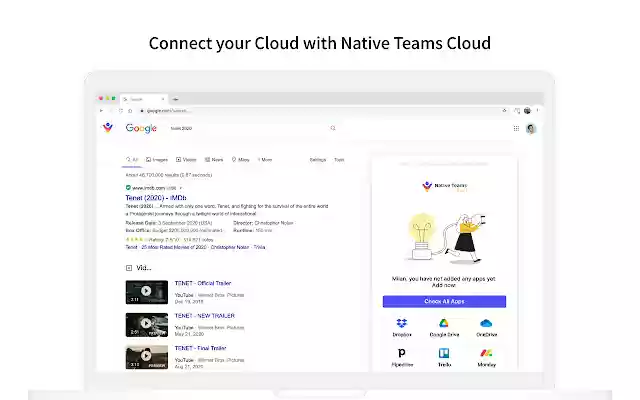Click the search magnifier icon in Google
640x400 pixels.
click(333, 128)
